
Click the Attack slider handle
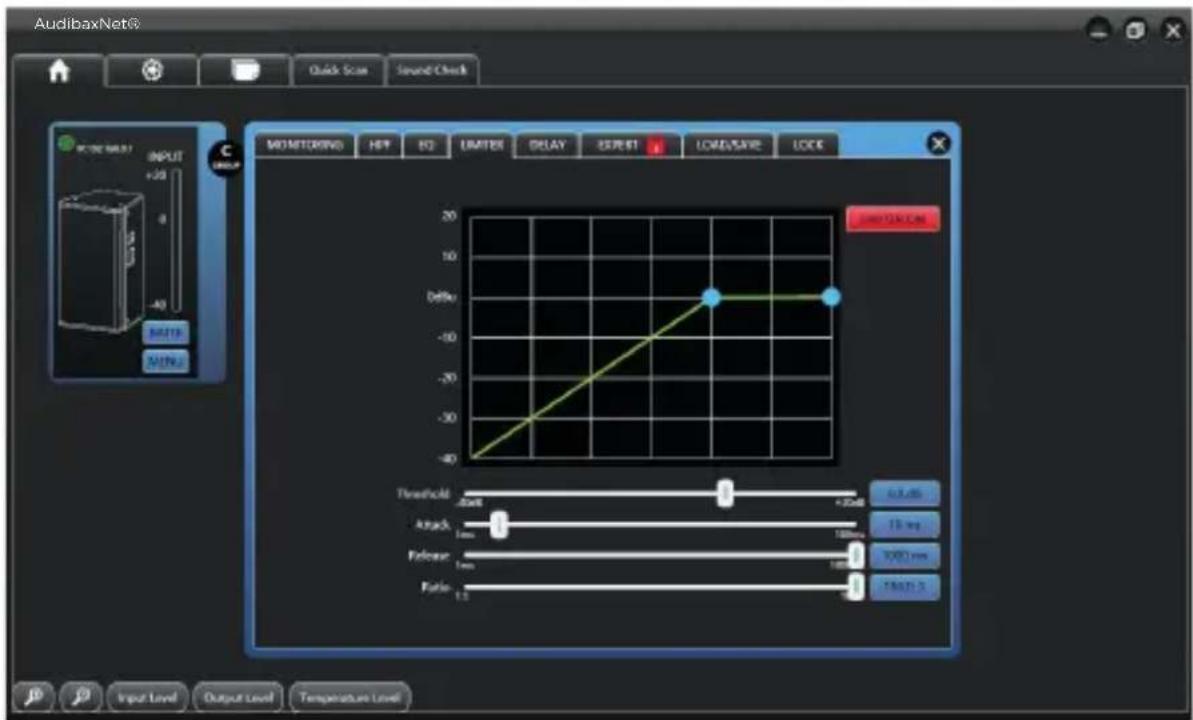[x=499, y=524]
